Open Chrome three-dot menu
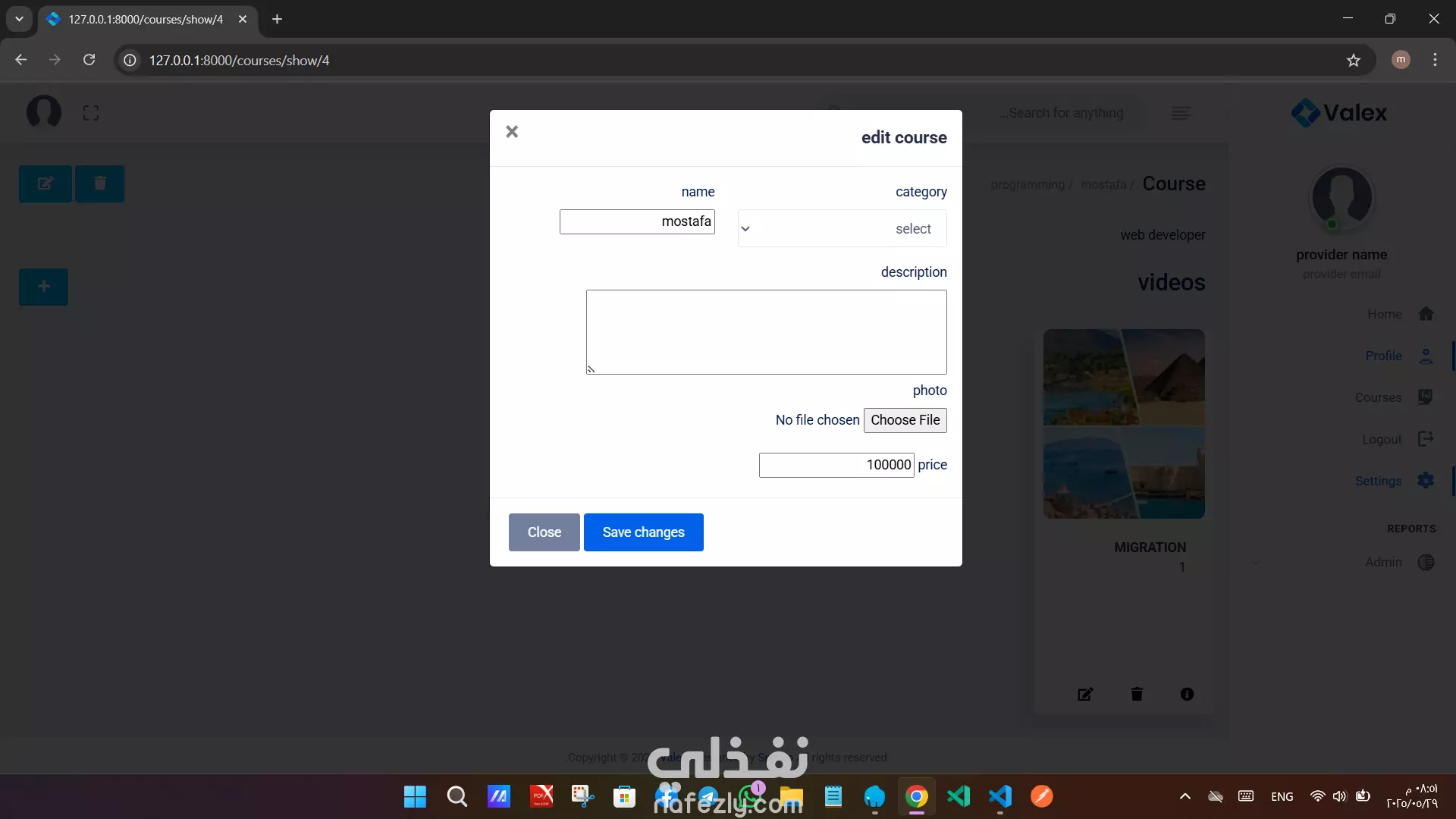This screenshot has height=819, width=1456. tap(1435, 60)
